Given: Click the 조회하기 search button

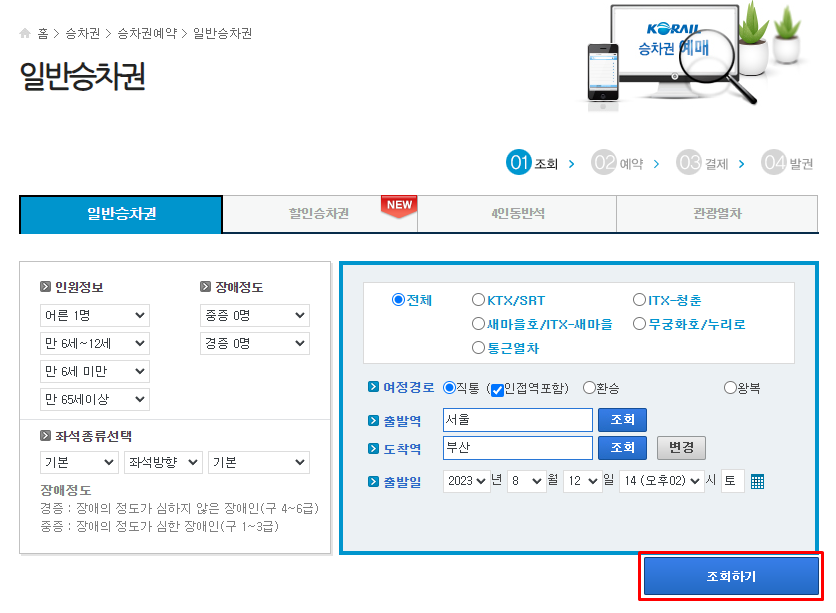Looking at the screenshot, I should click(731, 576).
